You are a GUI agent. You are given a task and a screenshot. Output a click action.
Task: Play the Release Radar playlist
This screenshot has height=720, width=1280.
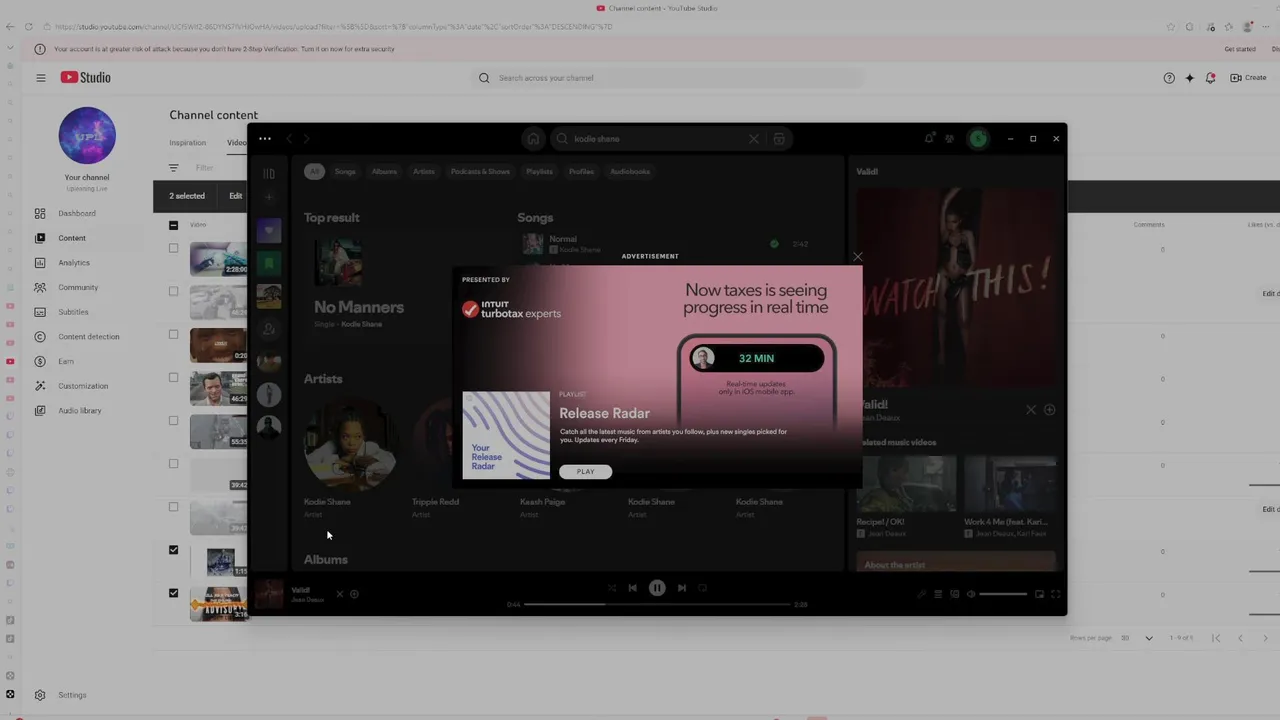pos(585,472)
